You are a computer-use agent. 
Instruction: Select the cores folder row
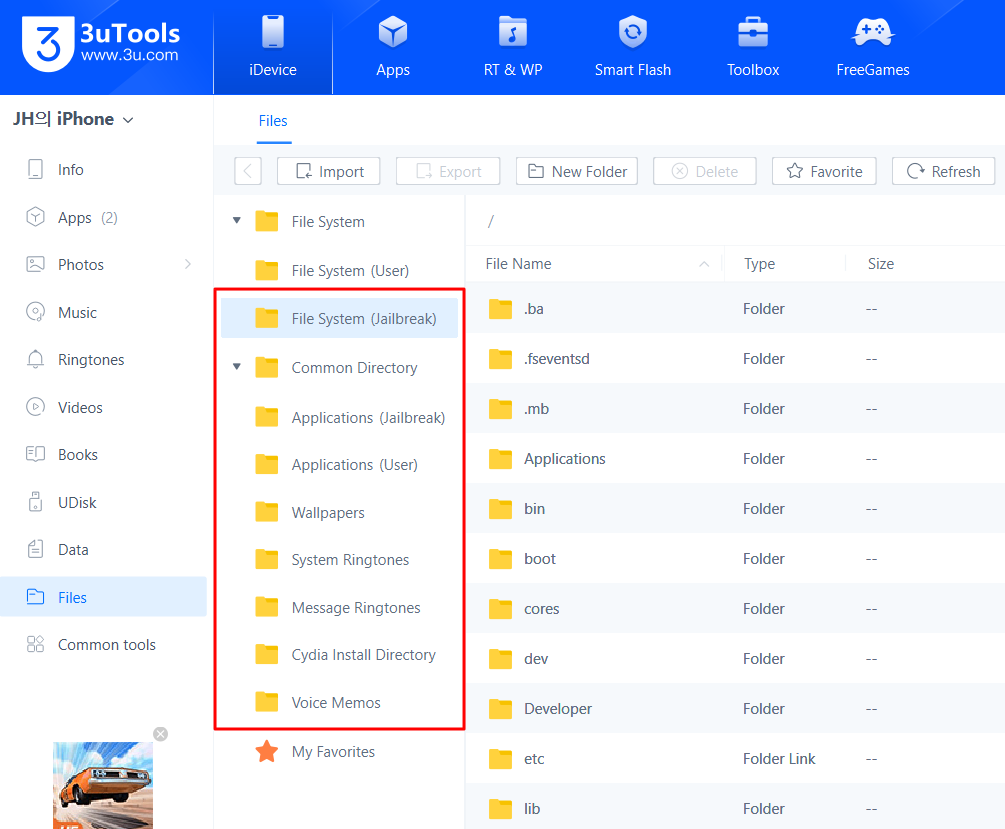[x=735, y=608]
